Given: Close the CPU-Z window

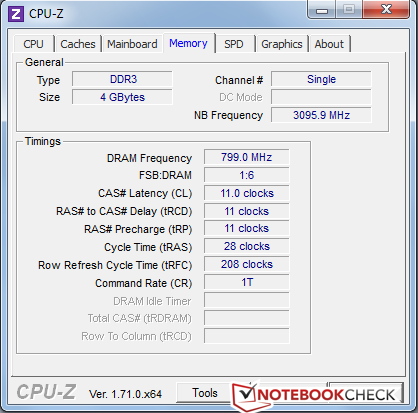Looking at the screenshot, I should coord(386,9).
